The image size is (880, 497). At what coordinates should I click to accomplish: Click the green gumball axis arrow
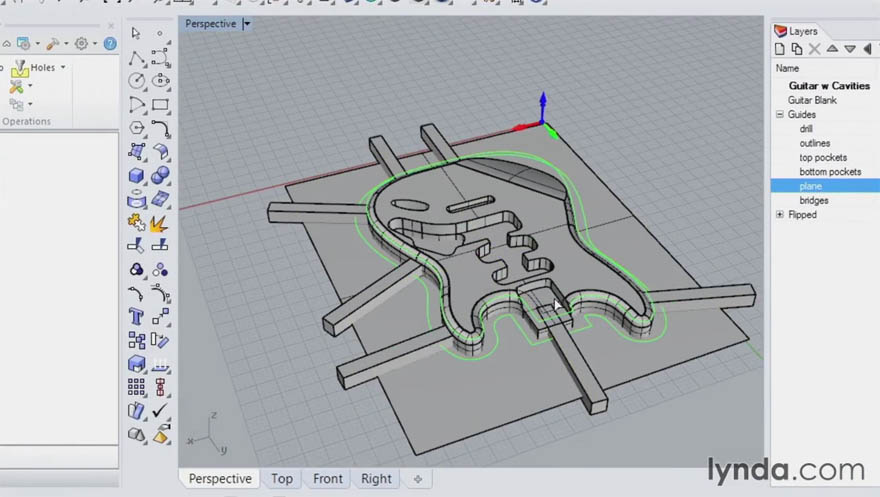tap(552, 132)
